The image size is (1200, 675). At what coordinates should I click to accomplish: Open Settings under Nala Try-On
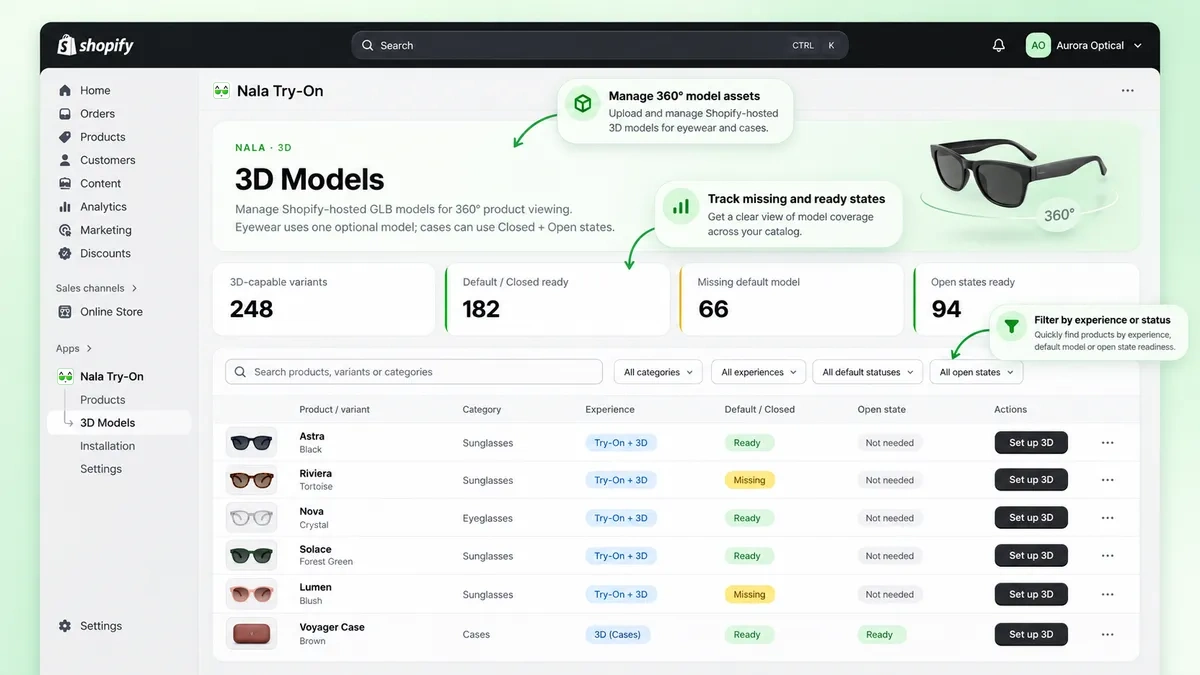101,469
